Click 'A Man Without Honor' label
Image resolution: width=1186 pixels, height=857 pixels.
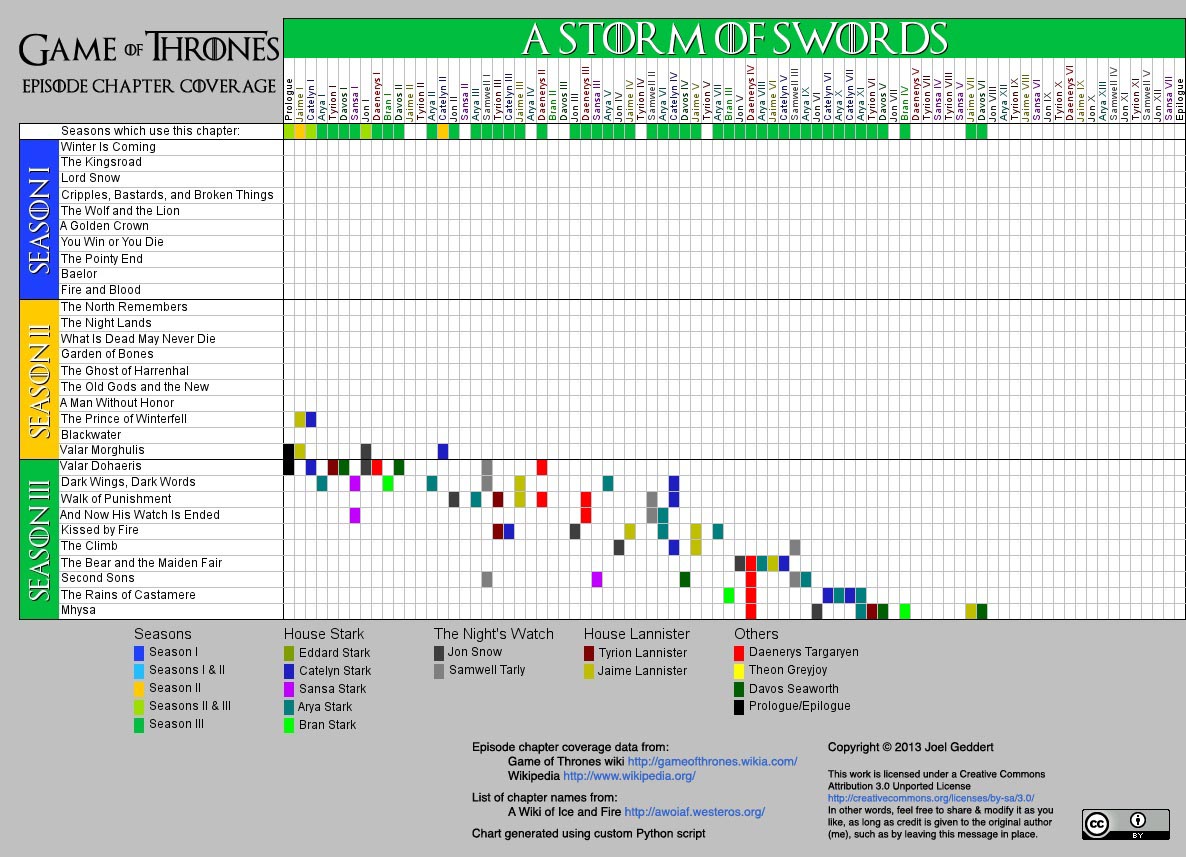click(117, 403)
